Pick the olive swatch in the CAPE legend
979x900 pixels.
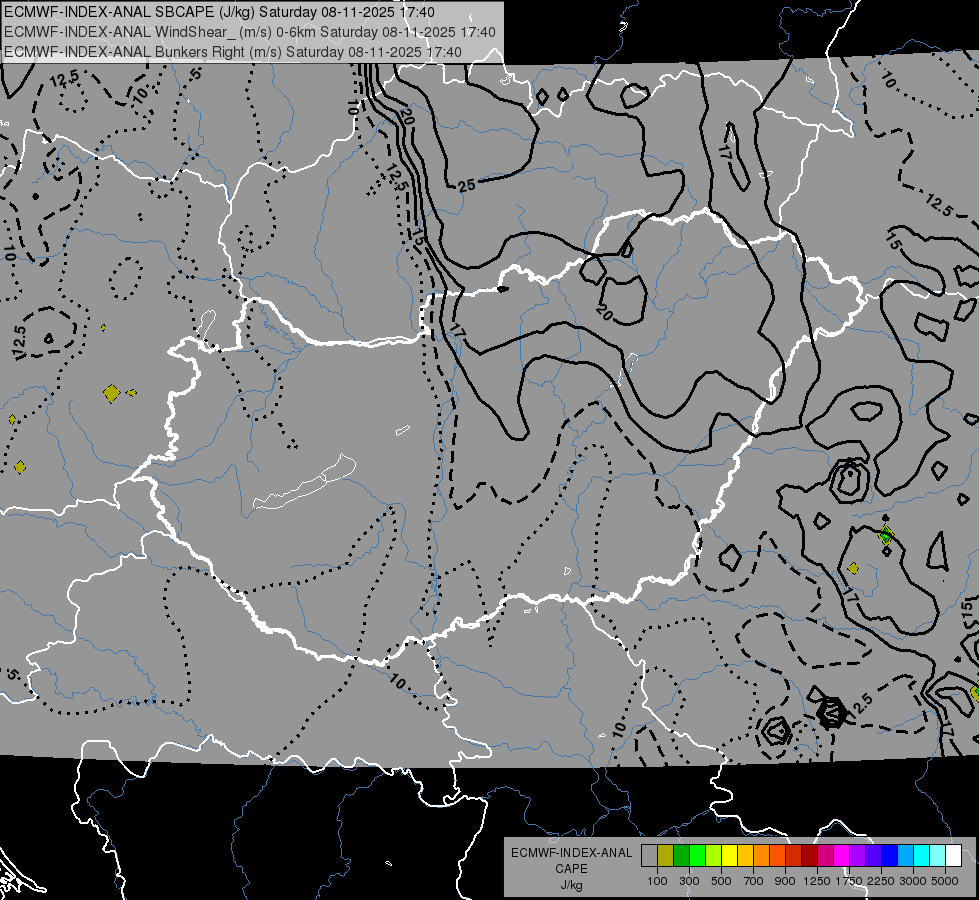666,855
